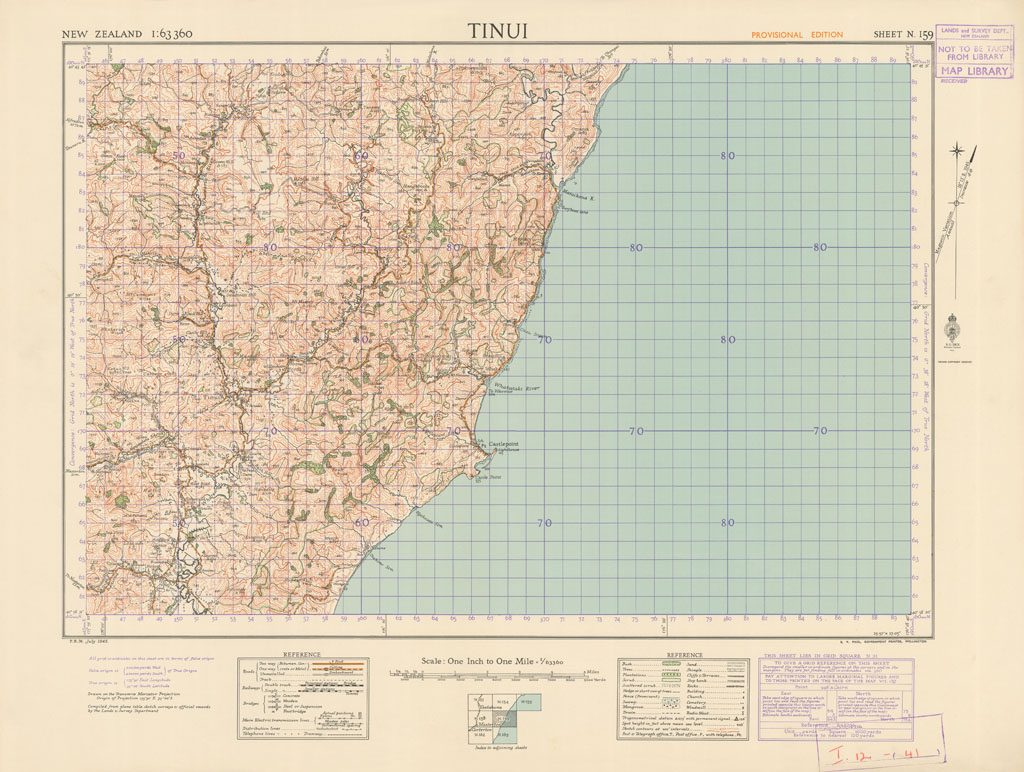Click the SHEET N. 159 label

coord(903,35)
